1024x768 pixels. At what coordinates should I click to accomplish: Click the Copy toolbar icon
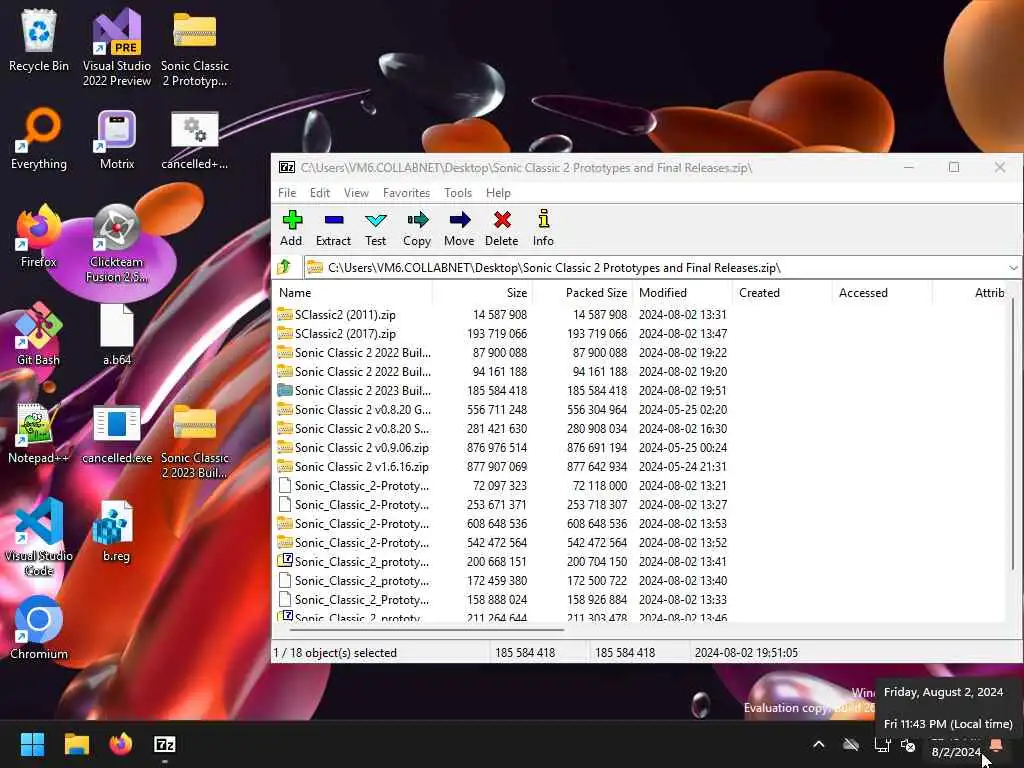(x=417, y=228)
